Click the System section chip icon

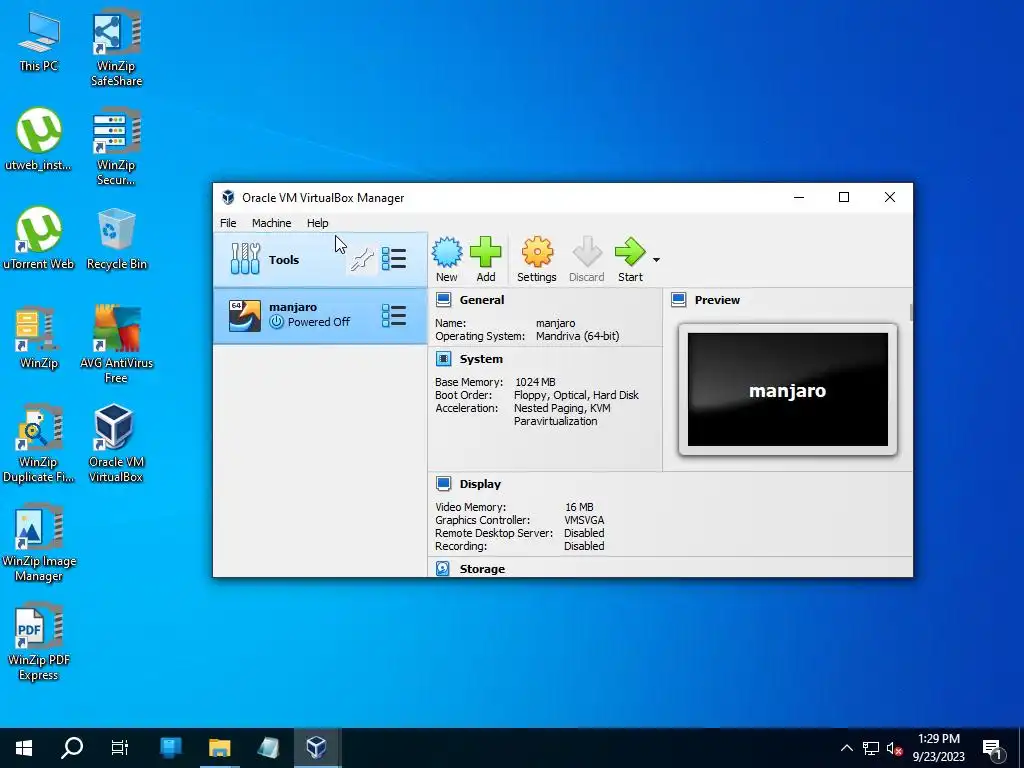(x=443, y=359)
